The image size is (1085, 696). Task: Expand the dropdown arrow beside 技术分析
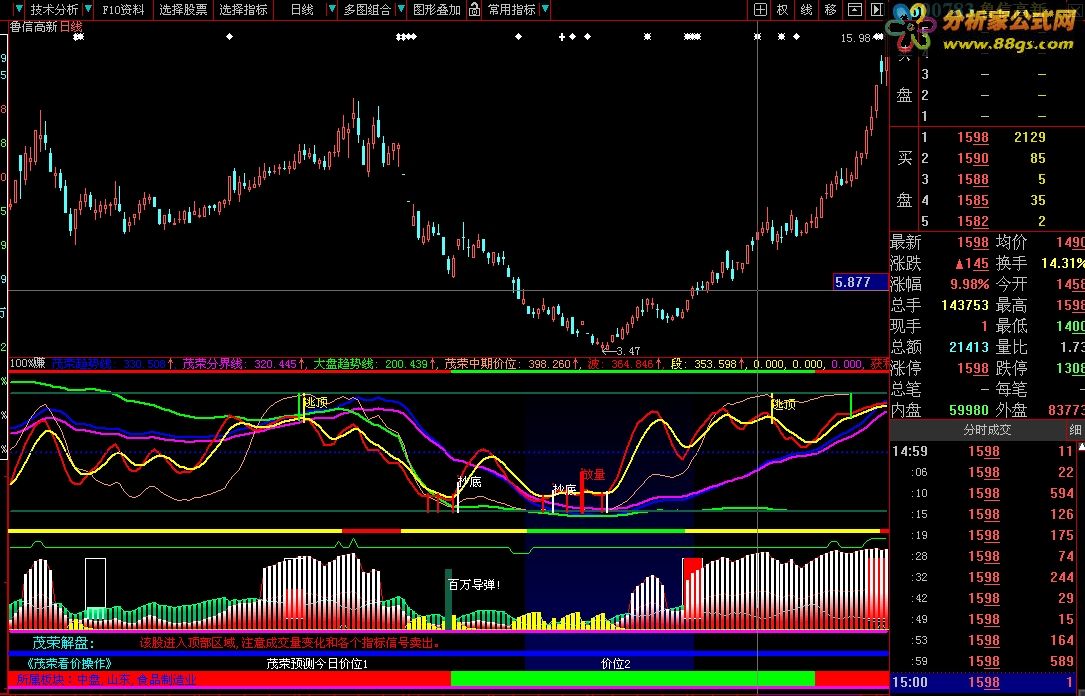pos(87,9)
